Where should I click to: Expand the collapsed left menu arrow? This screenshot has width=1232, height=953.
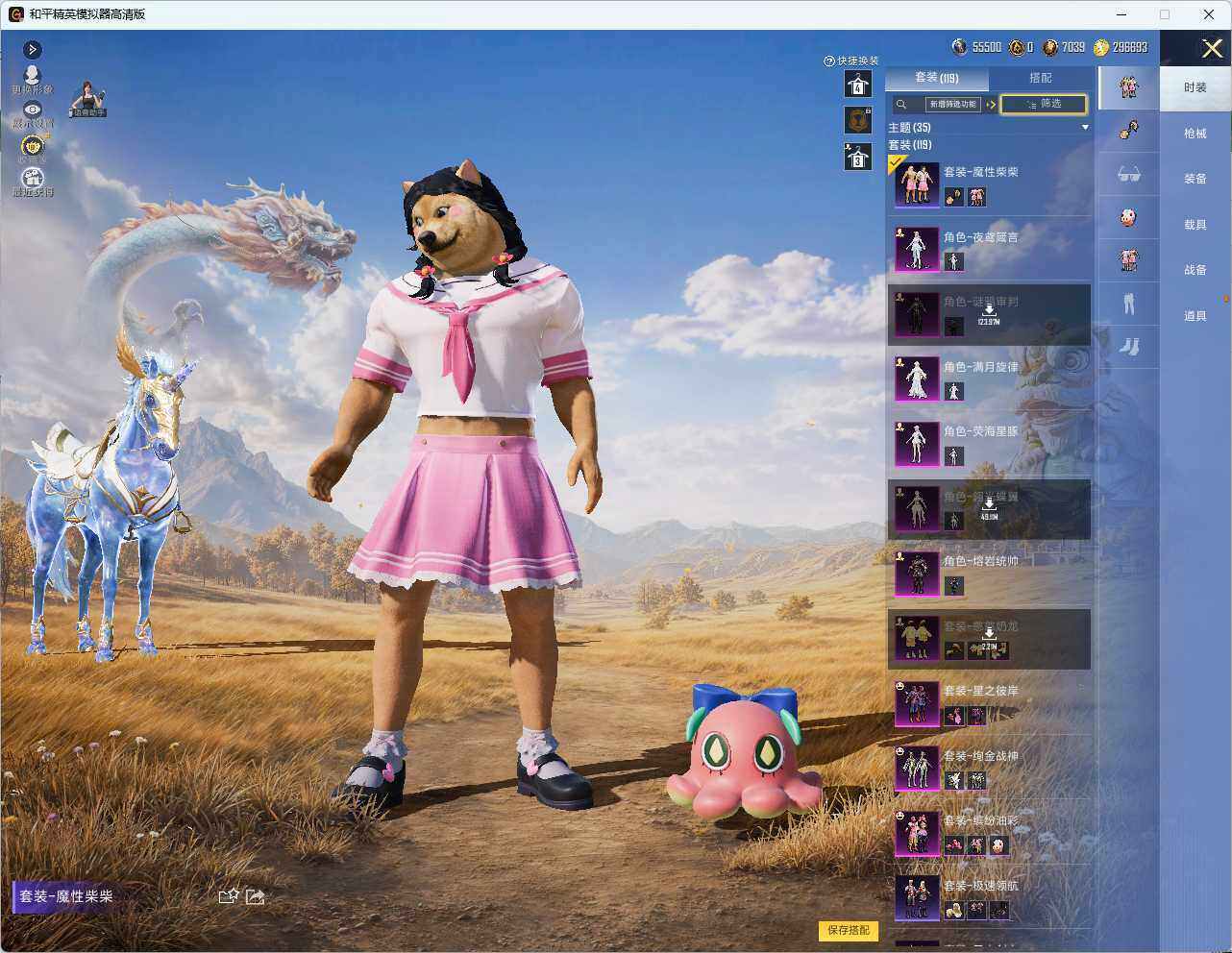32,49
